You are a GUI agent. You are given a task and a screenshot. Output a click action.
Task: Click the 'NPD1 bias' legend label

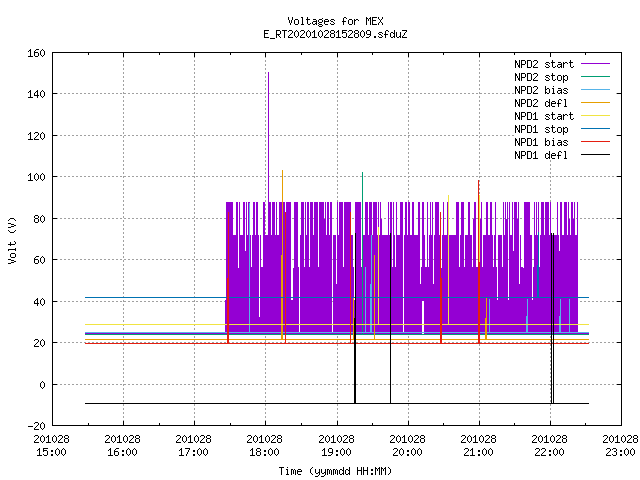point(541,142)
